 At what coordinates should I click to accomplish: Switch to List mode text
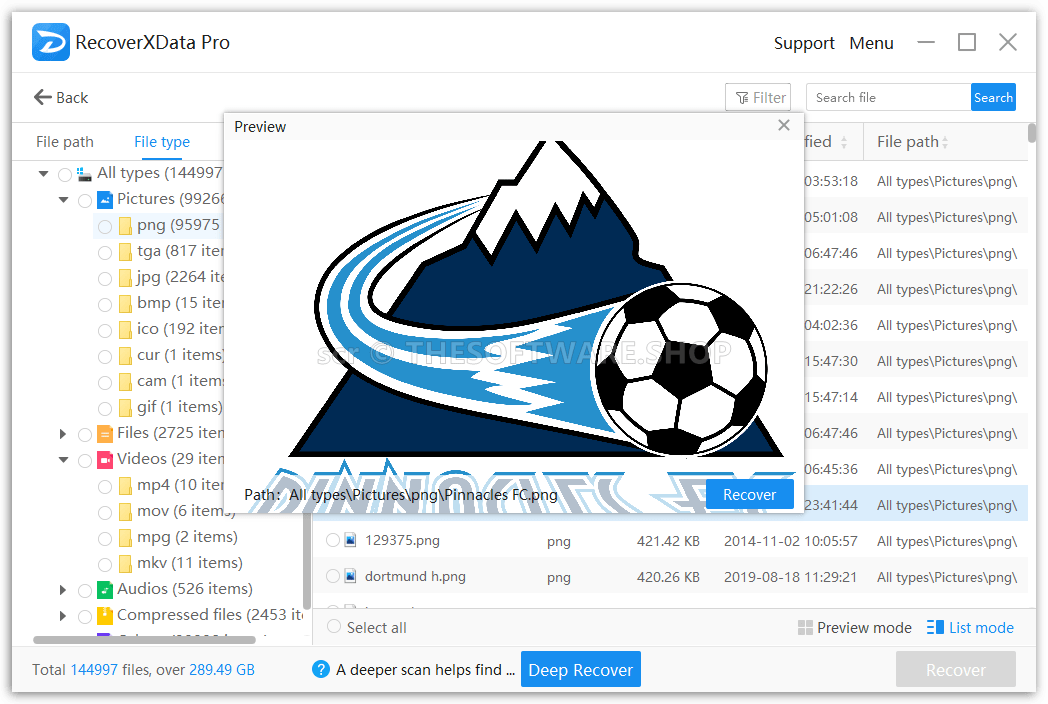coord(981,628)
